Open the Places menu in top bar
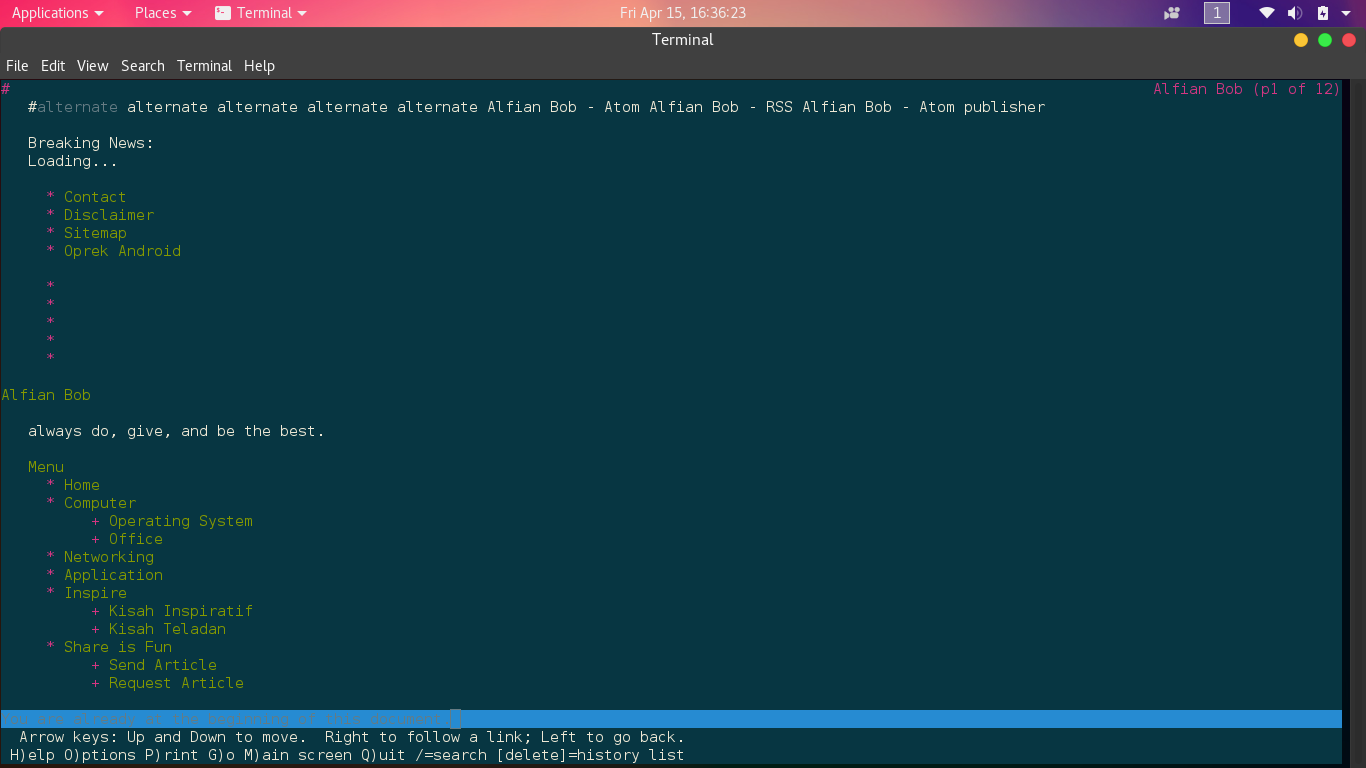This screenshot has width=1366, height=768. 162,13
